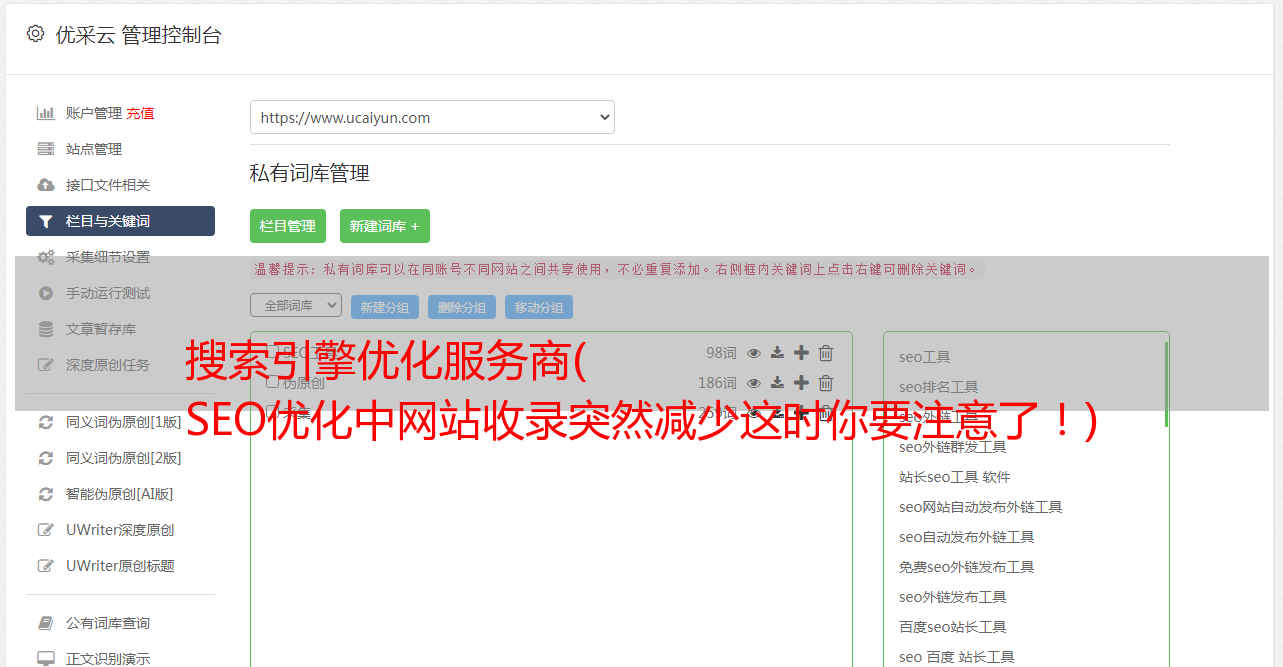
Task: View the 186词 伪原创 library with eye icon
Action: coord(754,383)
